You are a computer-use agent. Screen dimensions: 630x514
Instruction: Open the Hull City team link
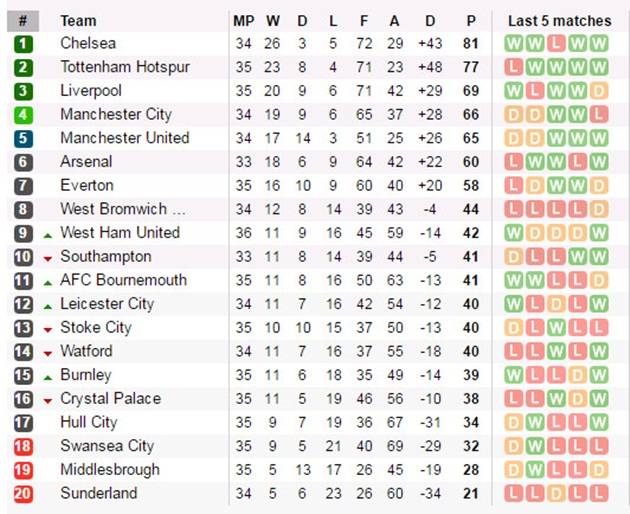tap(88, 422)
